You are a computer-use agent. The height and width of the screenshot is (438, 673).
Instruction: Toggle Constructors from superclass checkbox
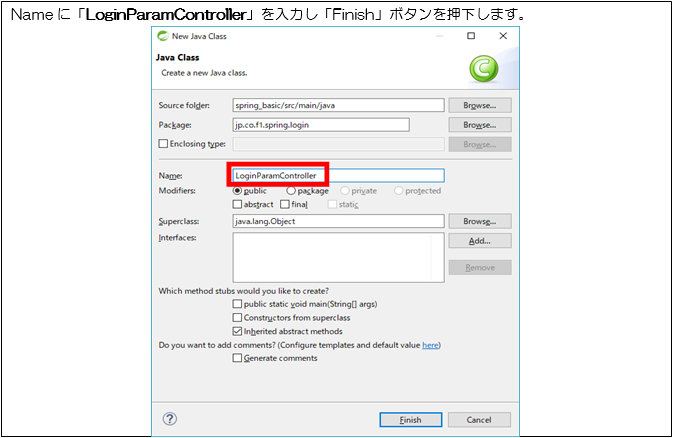[237, 317]
